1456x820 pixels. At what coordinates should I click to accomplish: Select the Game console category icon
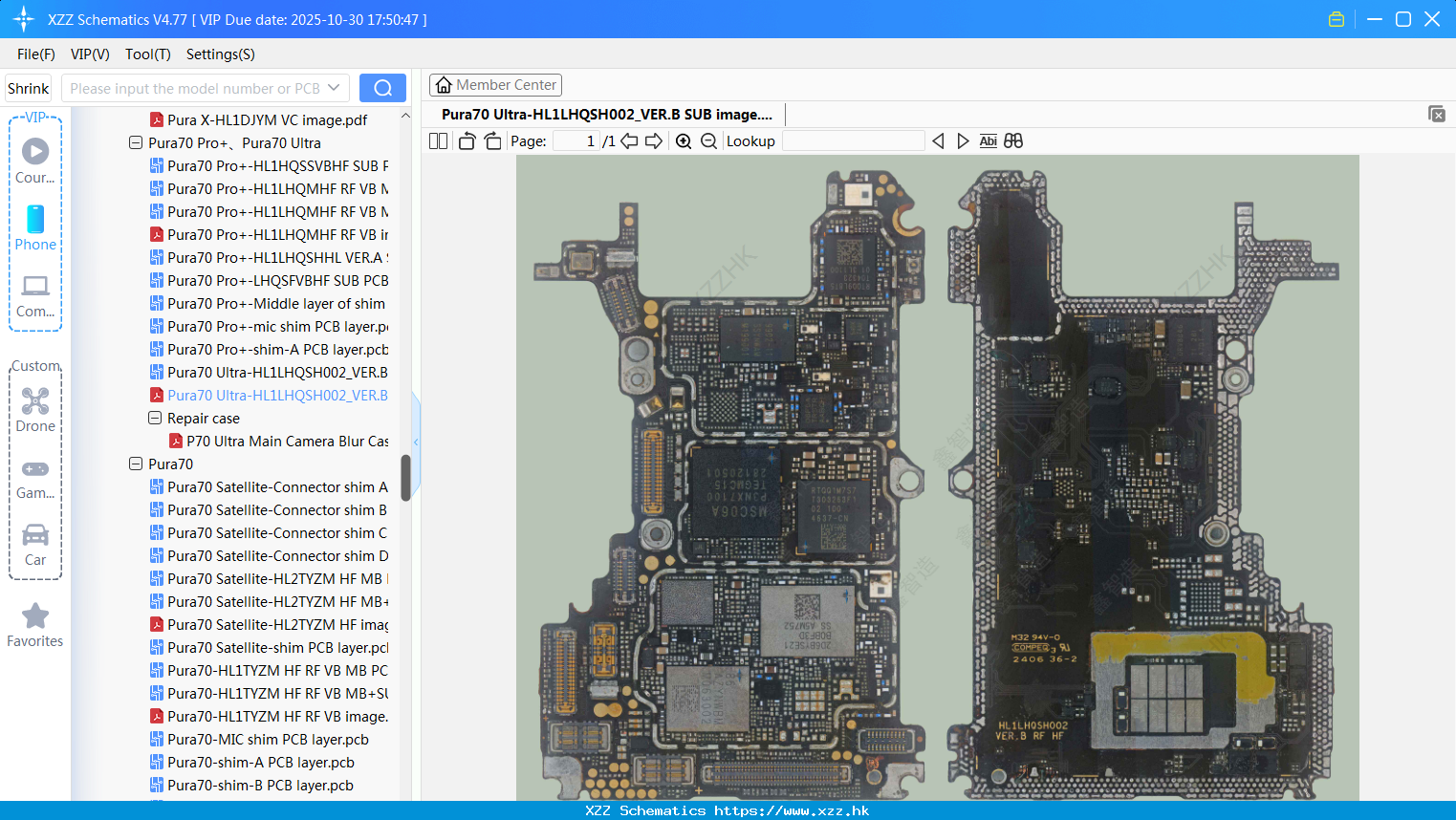[35, 478]
